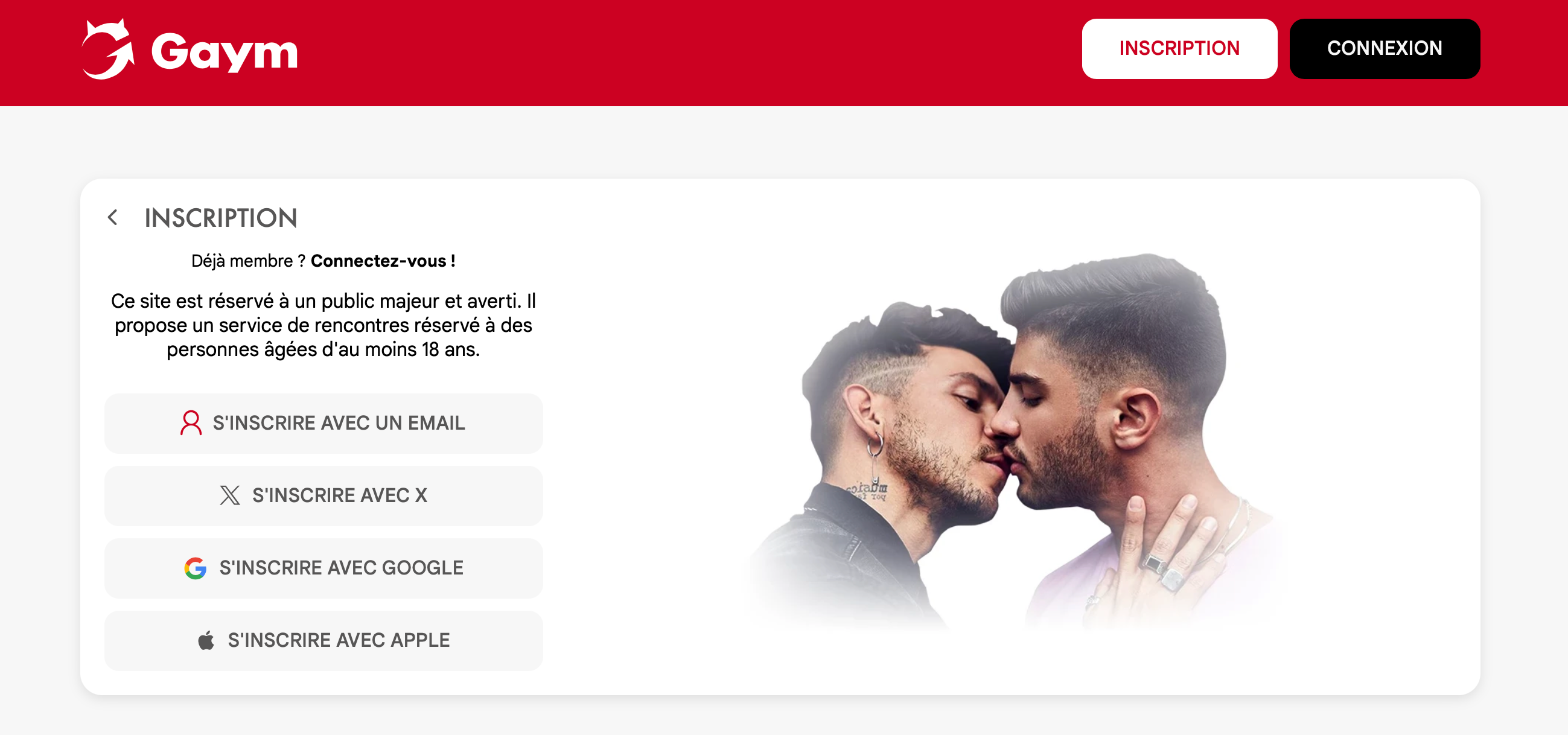Click the Gaym devil logo icon
Viewport: 1568px width, 735px height.
coord(108,49)
